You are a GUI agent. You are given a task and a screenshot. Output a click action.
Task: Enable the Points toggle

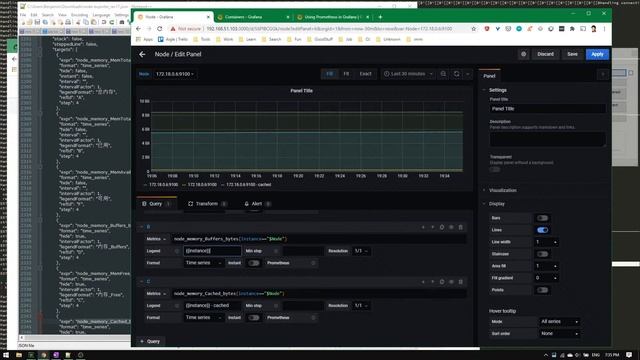tap(542, 290)
